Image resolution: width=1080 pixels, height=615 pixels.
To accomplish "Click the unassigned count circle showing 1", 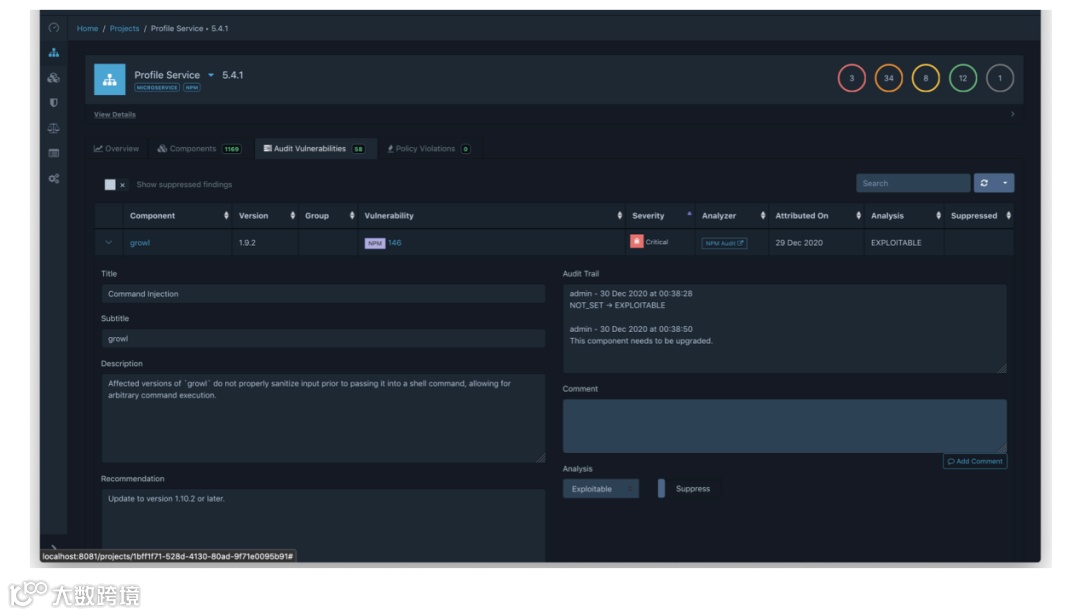I will (1000, 78).
